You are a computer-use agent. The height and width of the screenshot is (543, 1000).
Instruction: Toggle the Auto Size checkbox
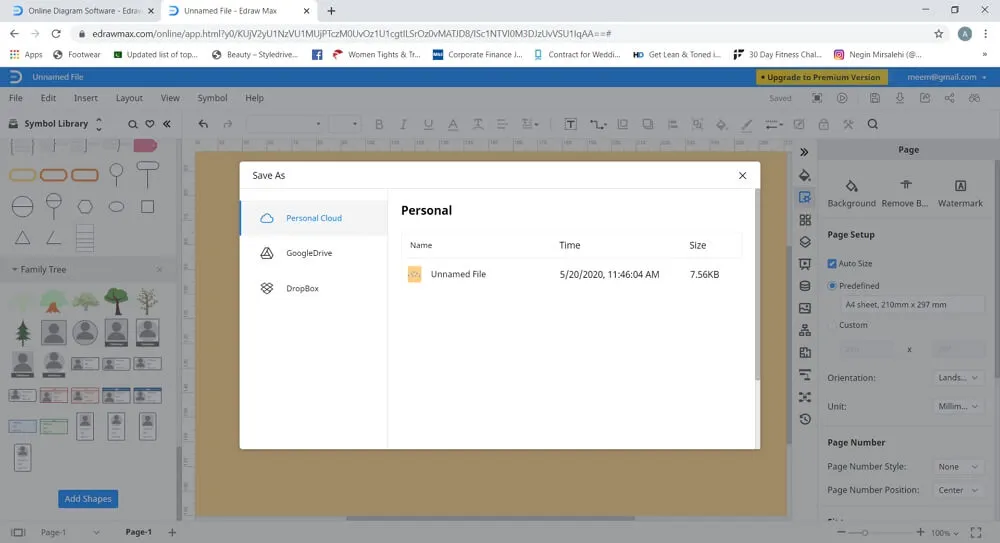click(832, 264)
